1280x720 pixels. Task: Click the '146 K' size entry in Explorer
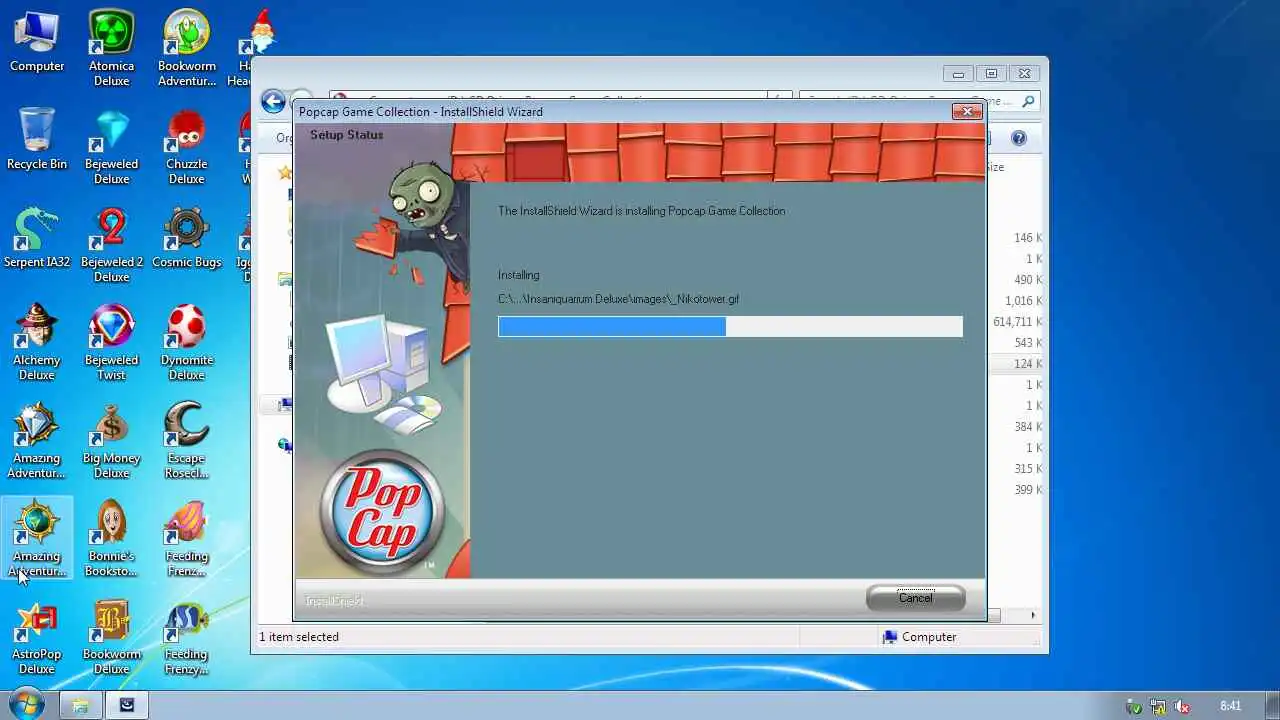point(1028,238)
